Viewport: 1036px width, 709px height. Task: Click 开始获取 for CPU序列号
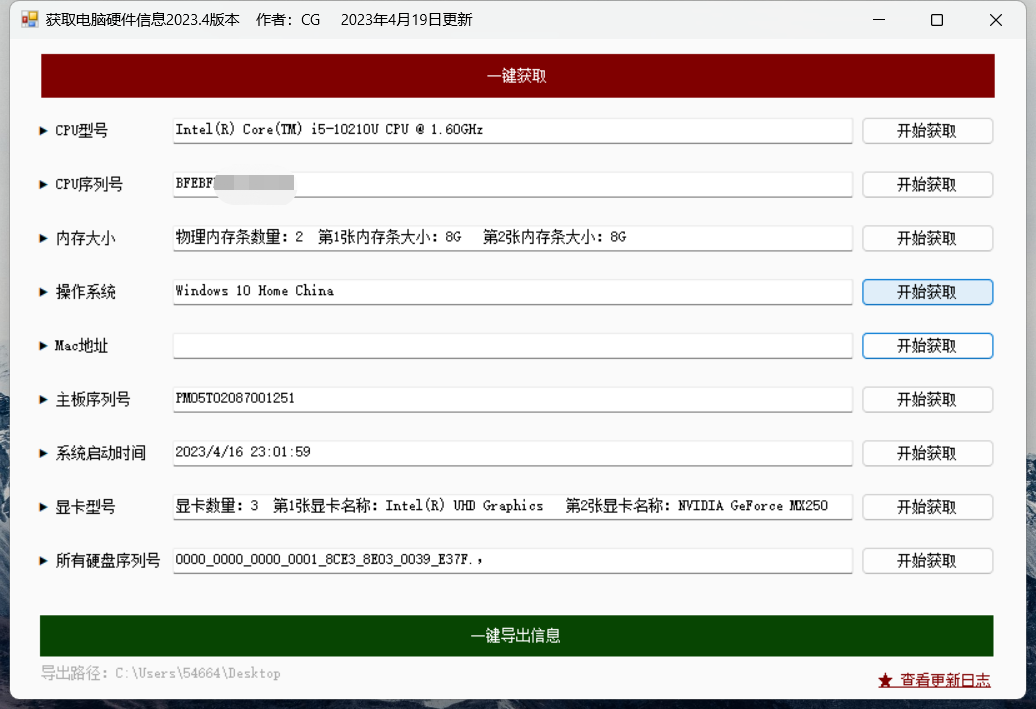[927, 184]
